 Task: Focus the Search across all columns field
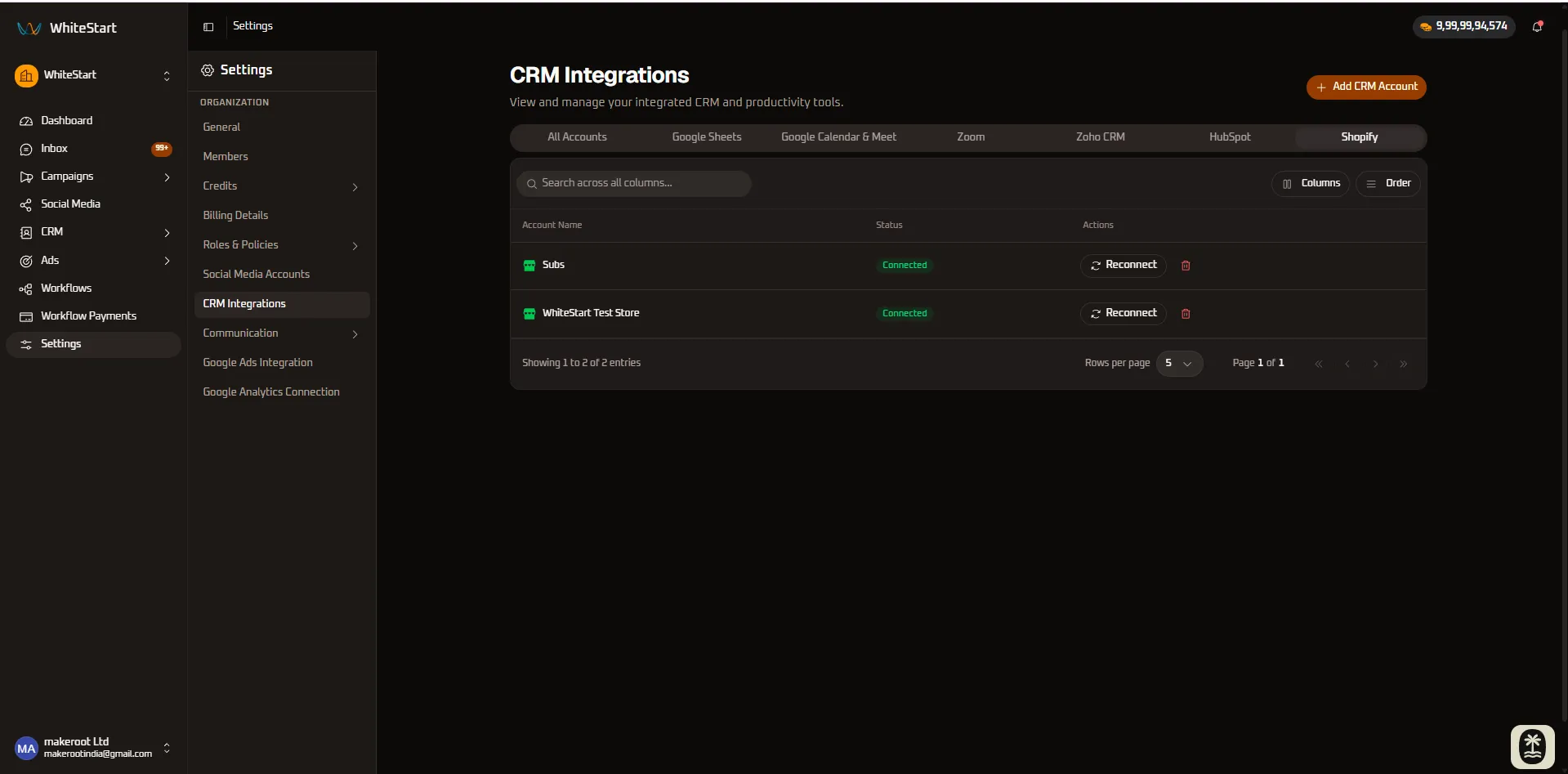pos(634,183)
